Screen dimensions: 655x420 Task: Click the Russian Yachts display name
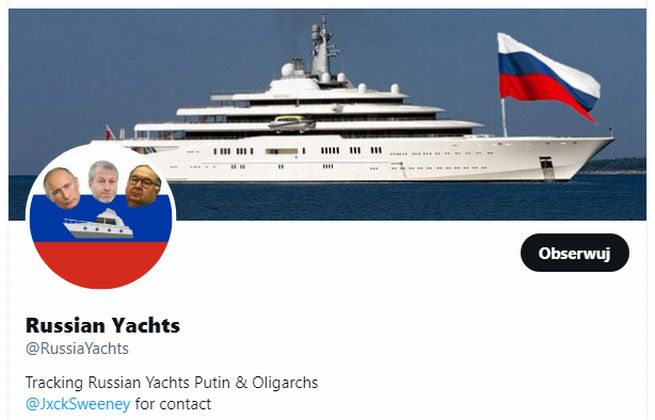click(103, 326)
